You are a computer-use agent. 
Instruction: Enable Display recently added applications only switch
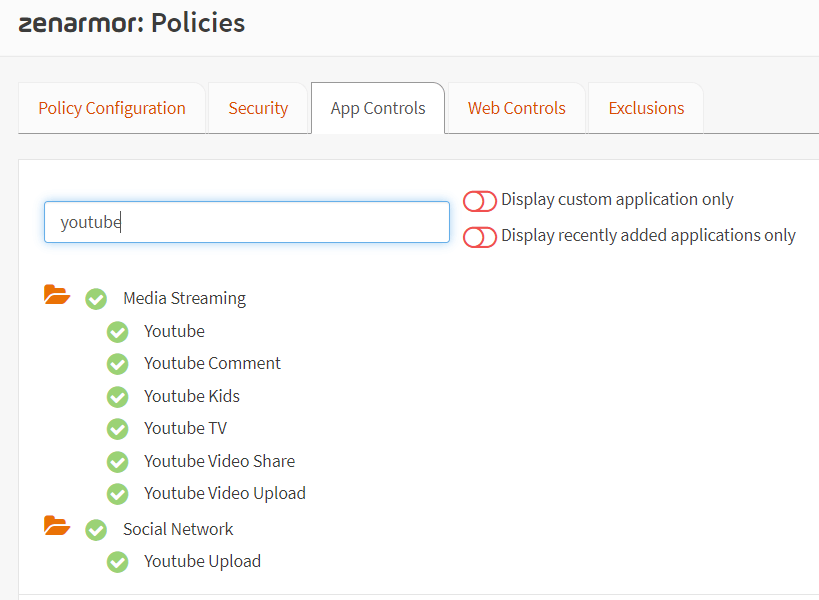[479, 237]
